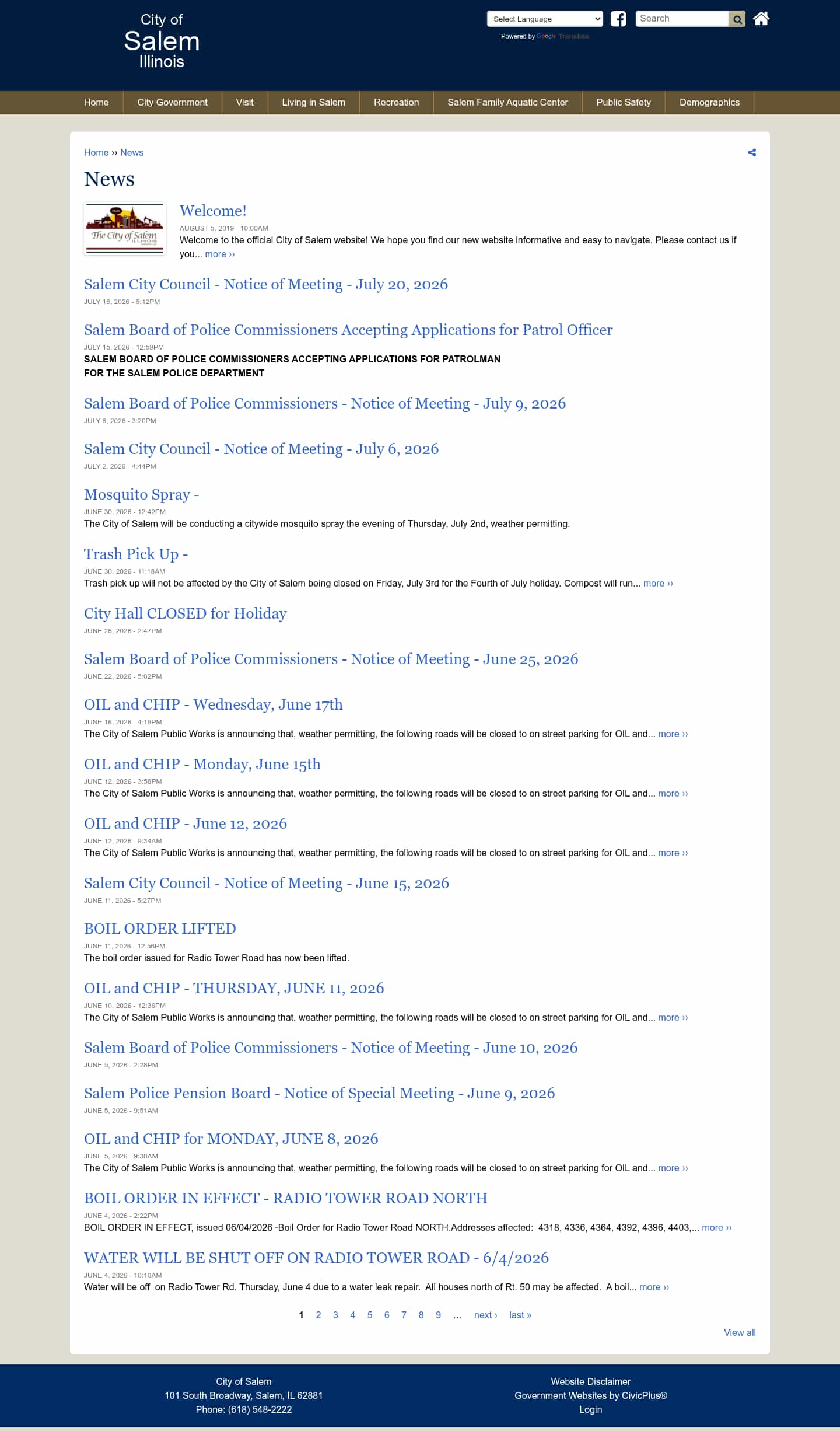Click the News breadcrumb link
Screen dimensions: 840x1431
(132, 152)
